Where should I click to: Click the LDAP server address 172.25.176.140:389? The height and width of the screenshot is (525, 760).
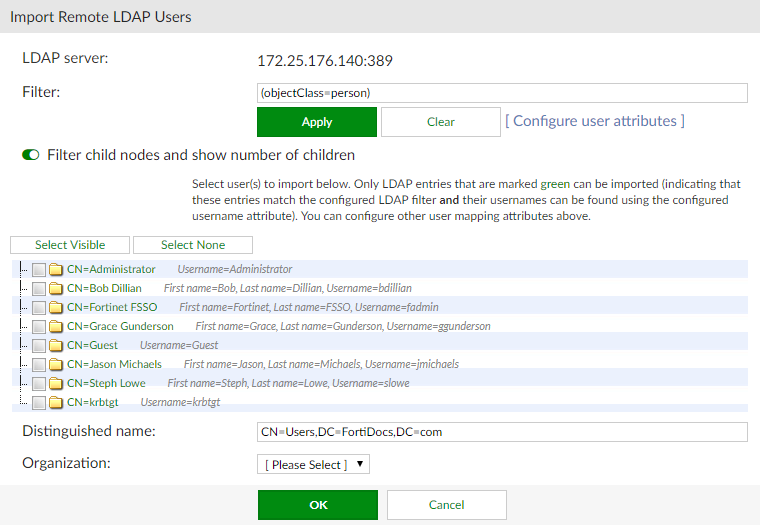pyautogui.click(x=325, y=61)
